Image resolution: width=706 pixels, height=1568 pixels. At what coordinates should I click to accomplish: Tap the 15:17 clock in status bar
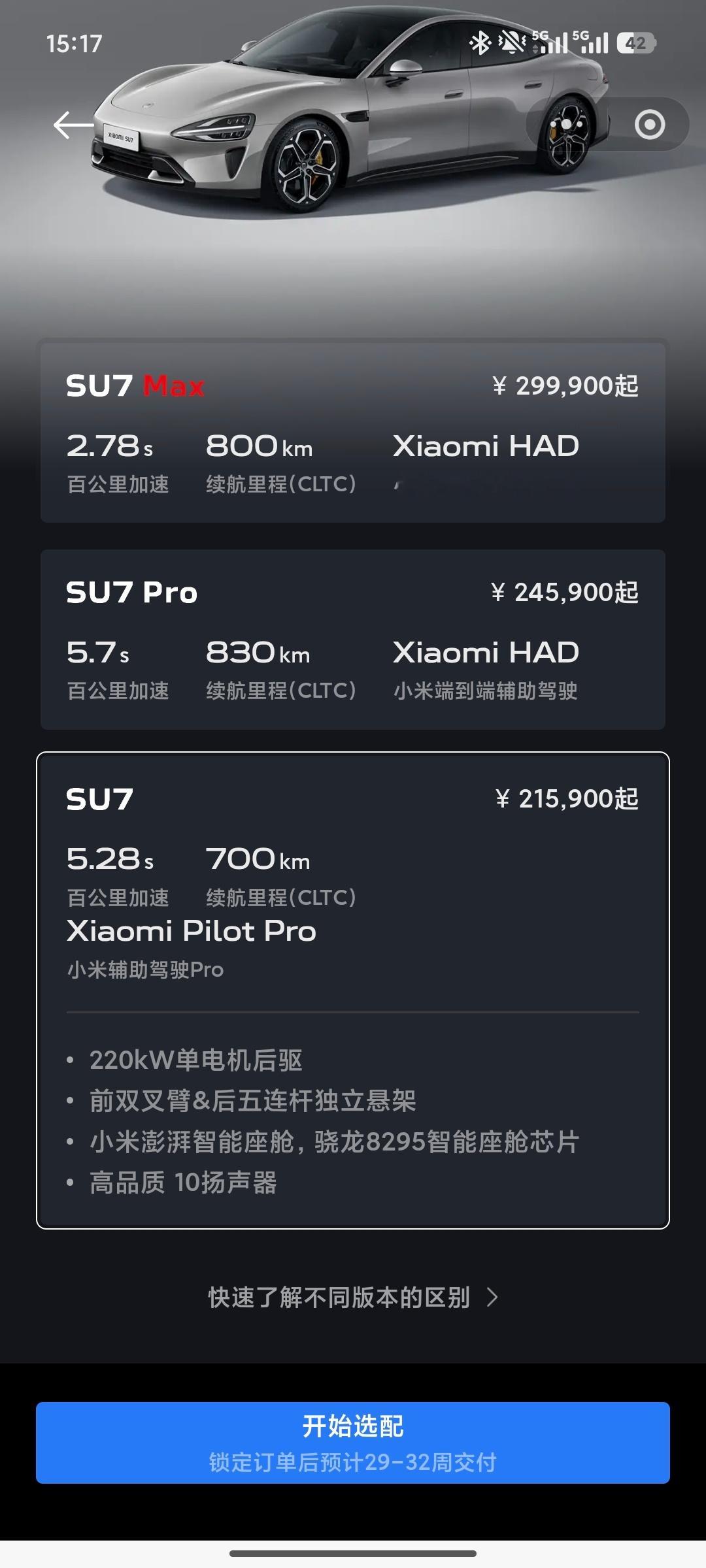tap(74, 44)
